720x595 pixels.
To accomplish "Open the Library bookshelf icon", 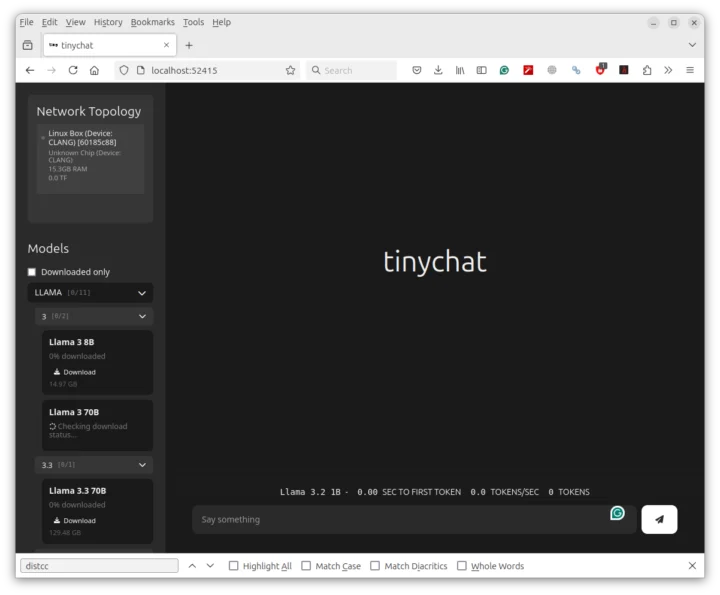I will (460, 70).
